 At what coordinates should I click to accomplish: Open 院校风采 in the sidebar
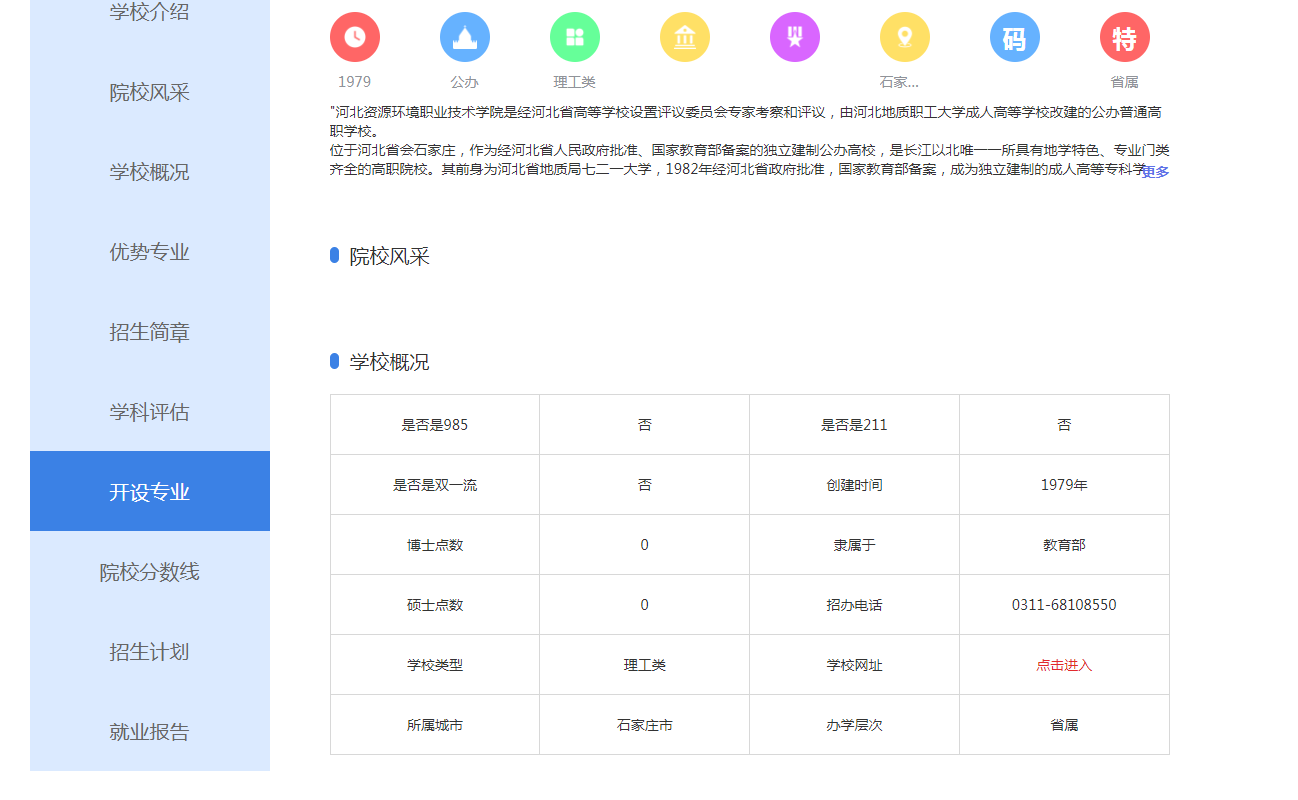(x=150, y=92)
